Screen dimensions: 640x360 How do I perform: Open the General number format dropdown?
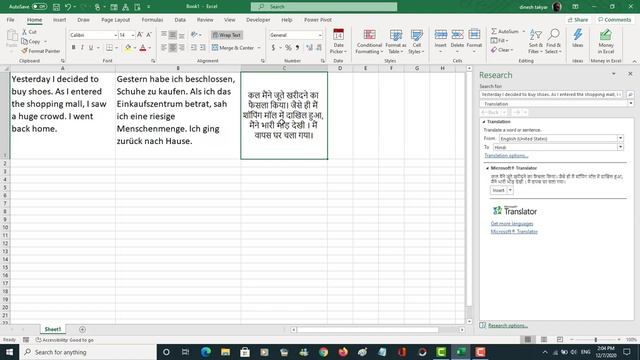[320, 35]
